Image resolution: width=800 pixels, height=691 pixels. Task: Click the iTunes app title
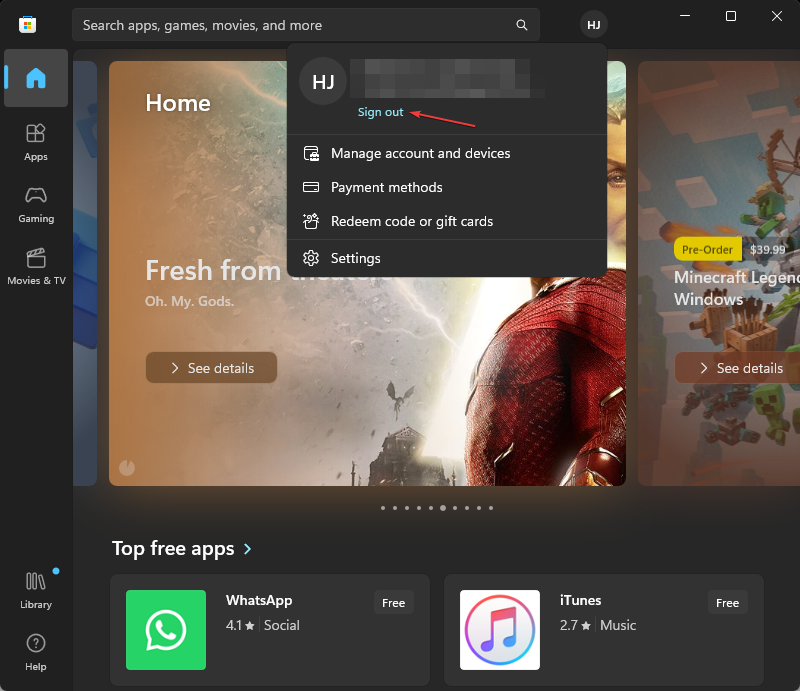[580, 600]
